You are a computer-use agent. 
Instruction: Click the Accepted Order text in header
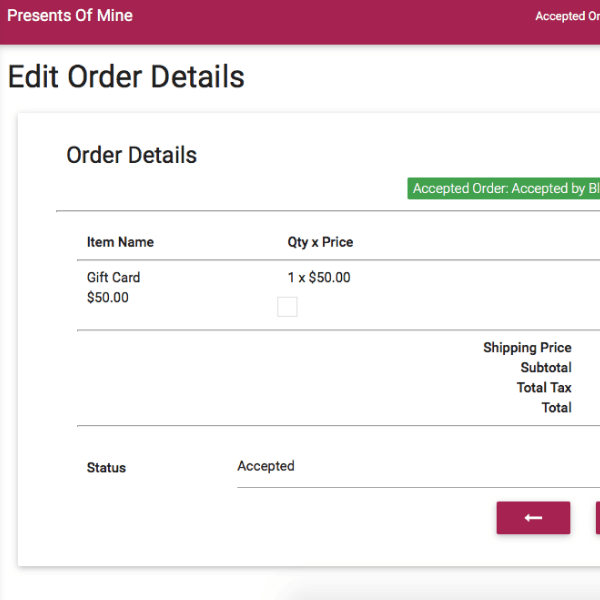click(x=567, y=17)
